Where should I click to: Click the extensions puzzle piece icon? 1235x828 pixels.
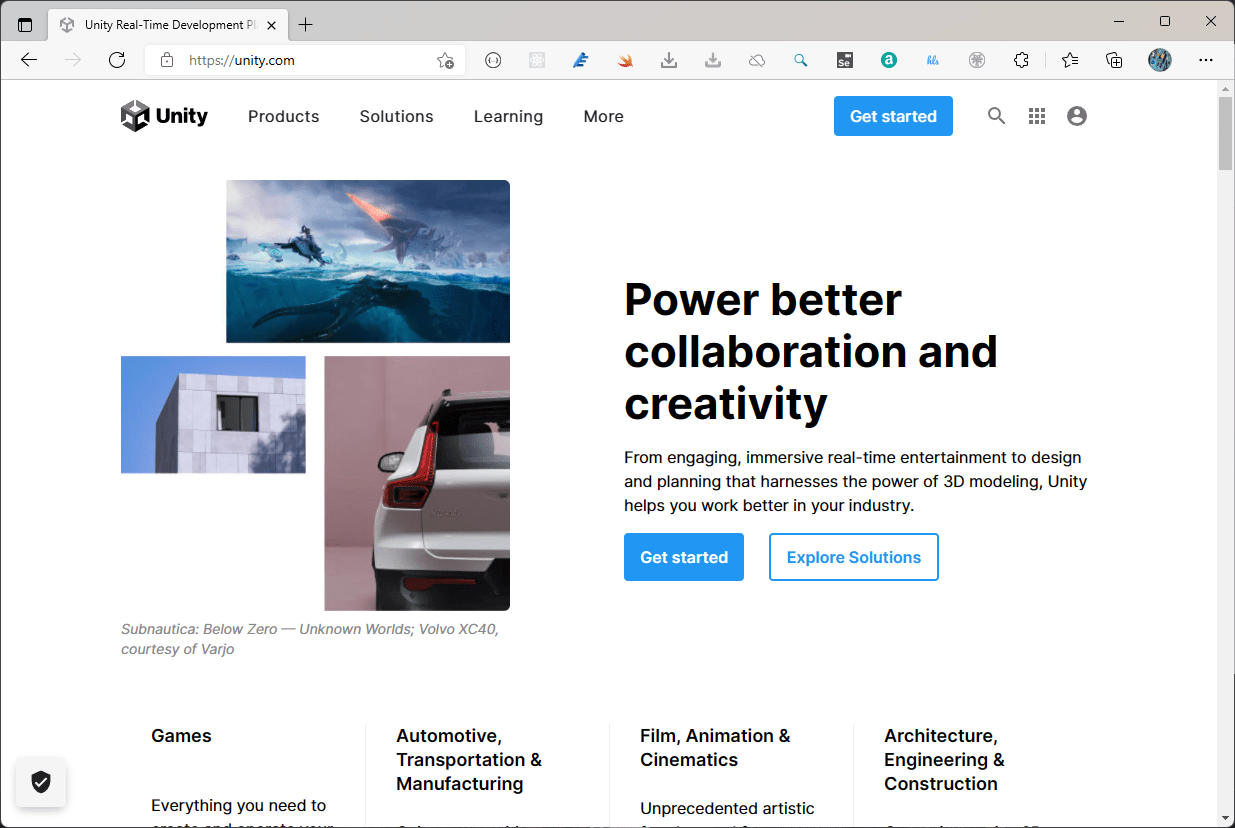click(x=1021, y=60)
